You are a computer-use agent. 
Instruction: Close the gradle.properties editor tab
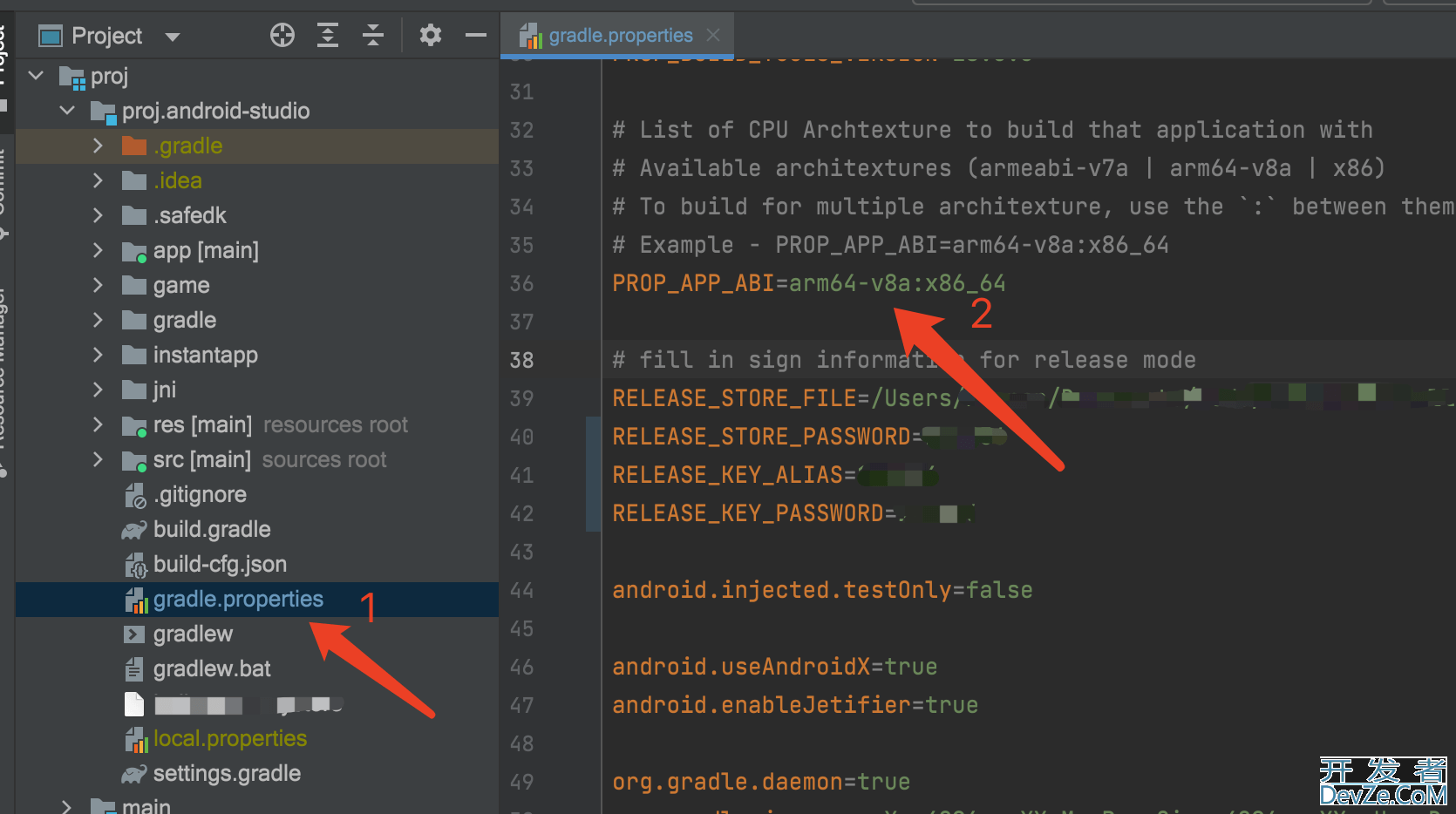pos(713,35)
